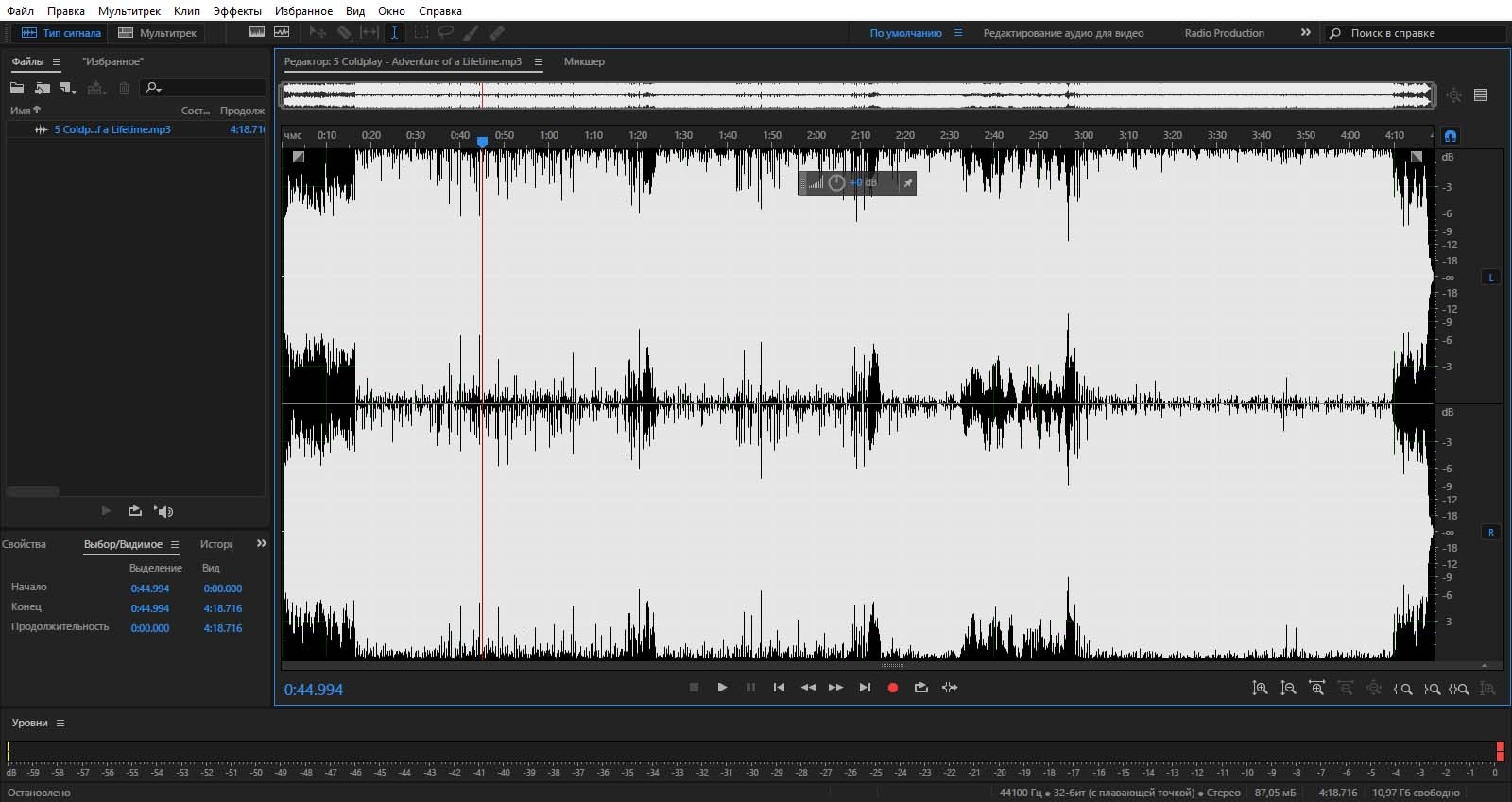Select the Spot Healing Brush tool
1512x802 pixels.
click(496, 32)
